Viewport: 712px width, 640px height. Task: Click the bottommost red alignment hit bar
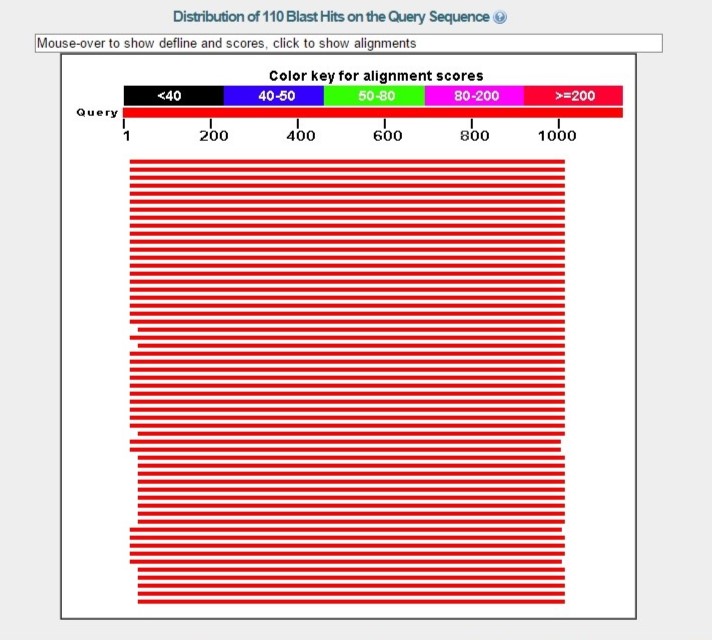click(x=350, y=601)
